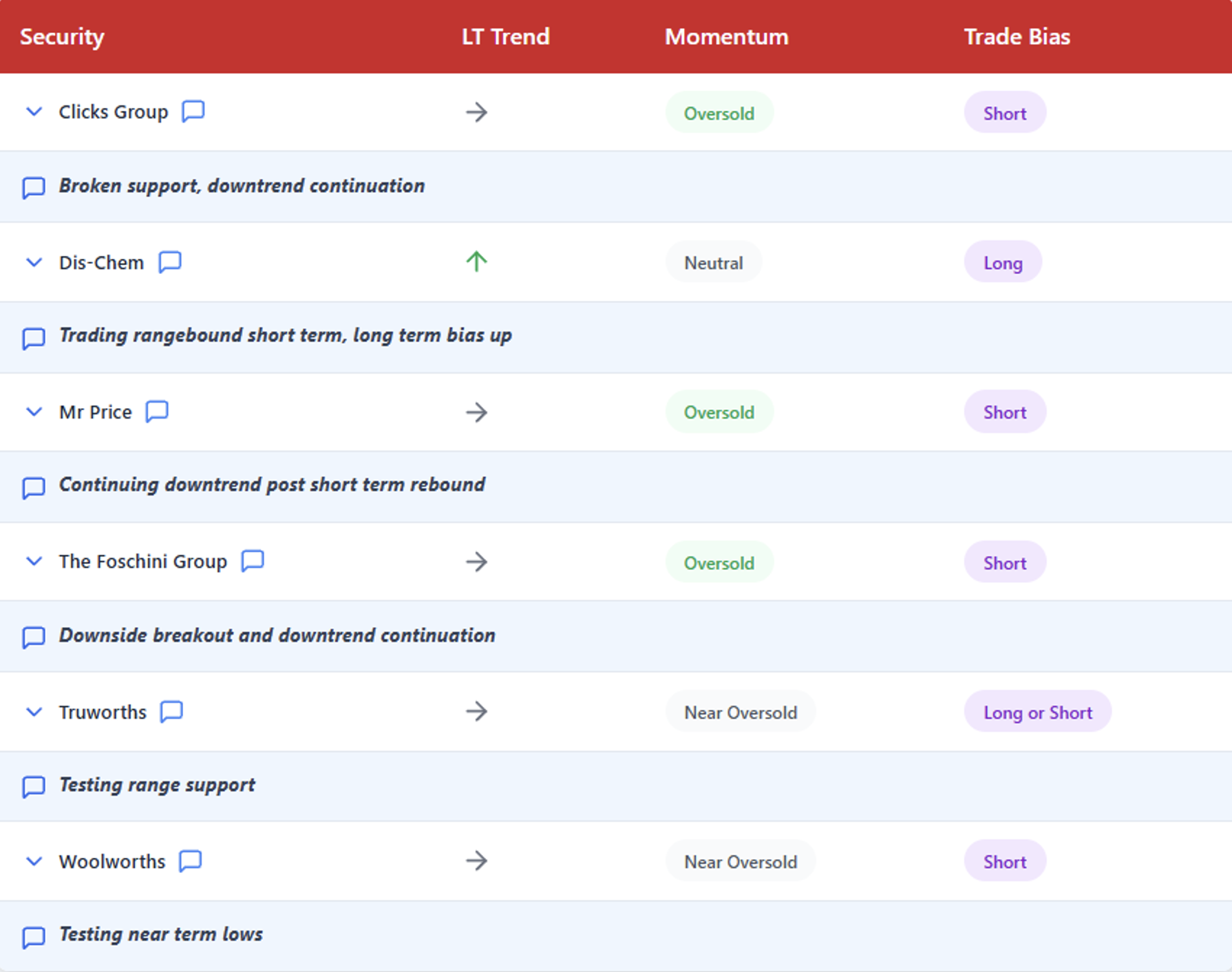Click the sideways trend arrow for Truworths
1232x972 pixels.
pyautogui.click(x=476, y=711)
